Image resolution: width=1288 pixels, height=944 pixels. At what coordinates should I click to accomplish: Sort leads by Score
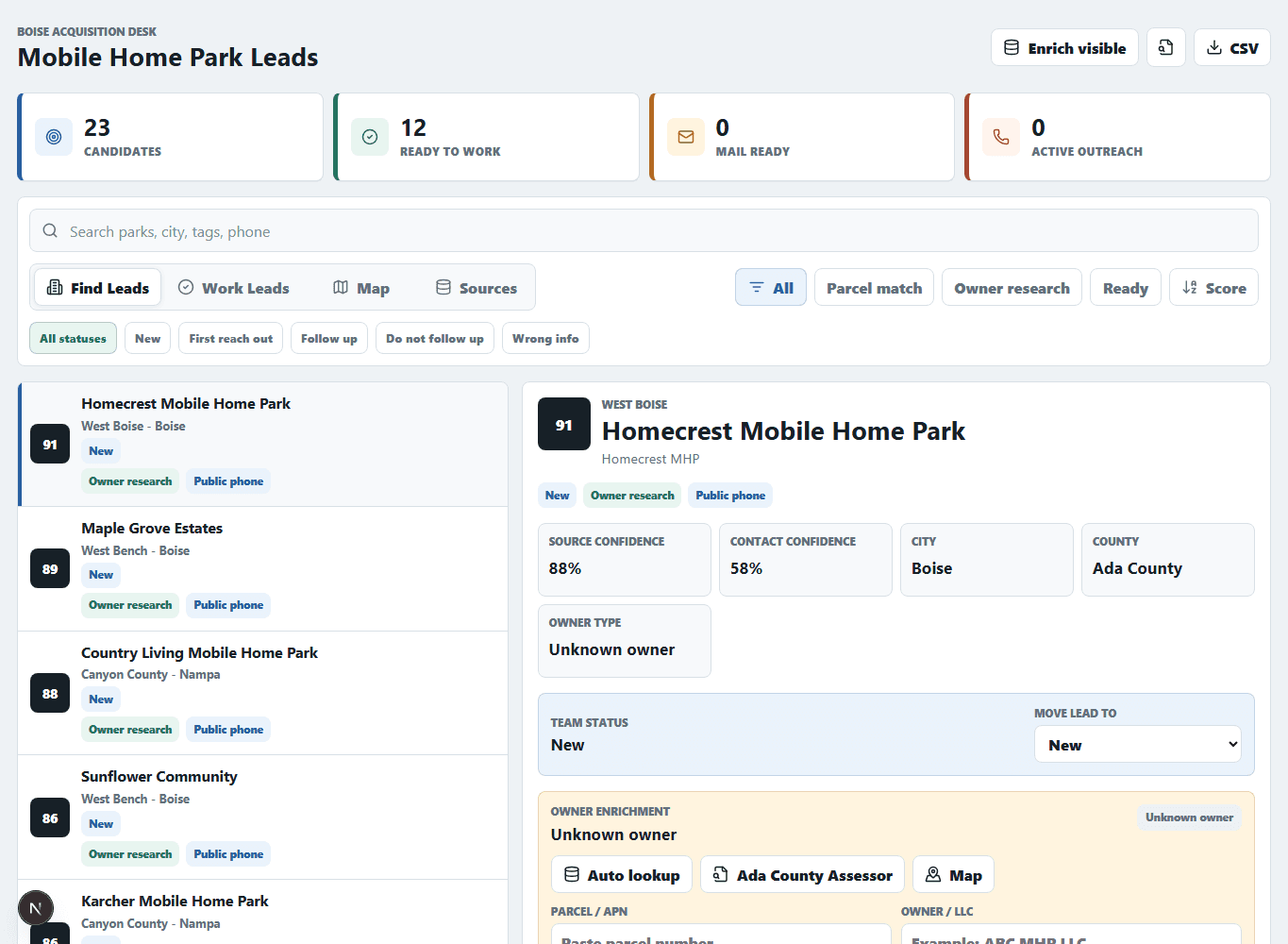pos(1213,288)
